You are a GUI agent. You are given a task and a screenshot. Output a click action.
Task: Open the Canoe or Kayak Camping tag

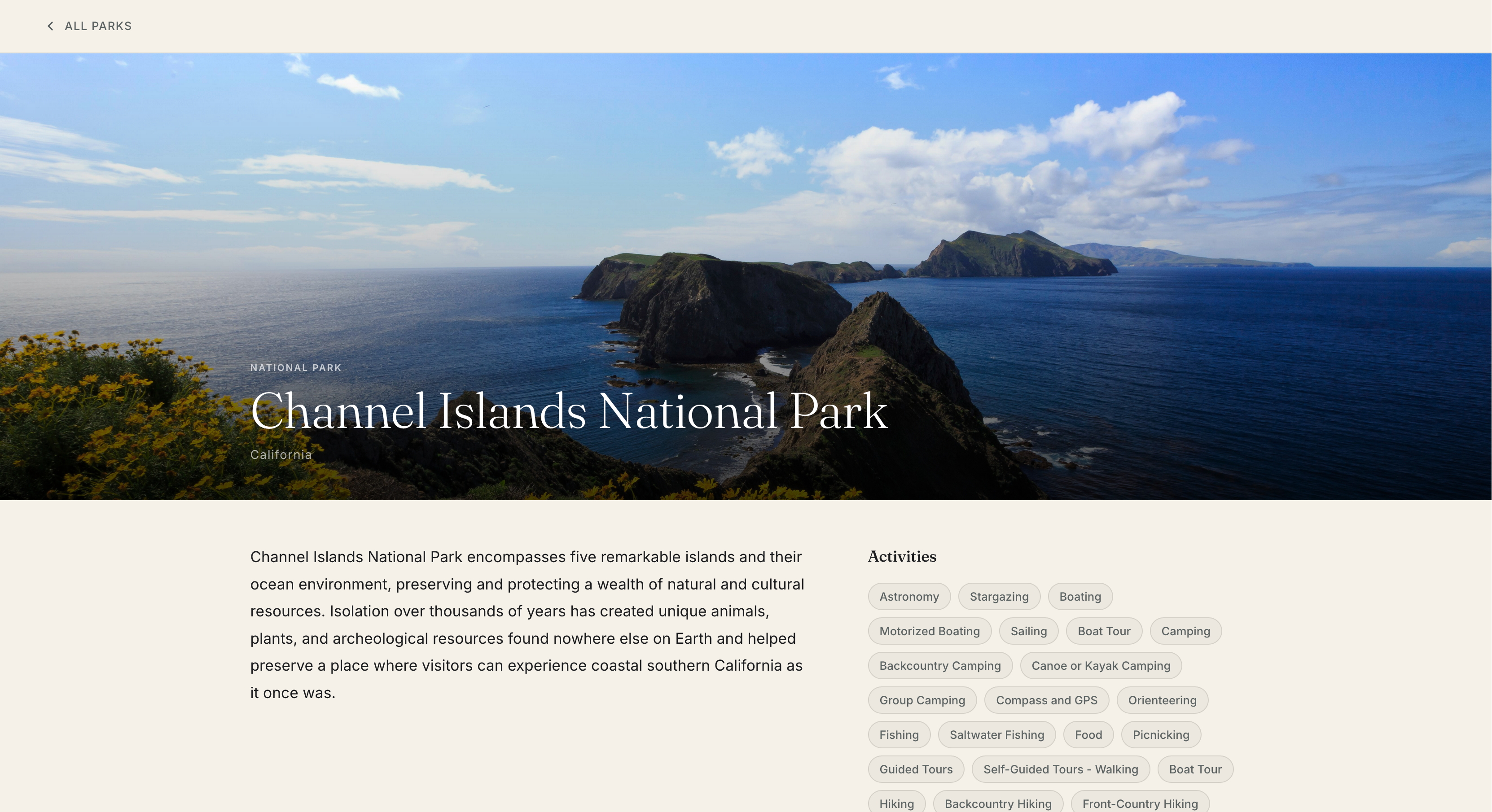[x=1101, y=666]
